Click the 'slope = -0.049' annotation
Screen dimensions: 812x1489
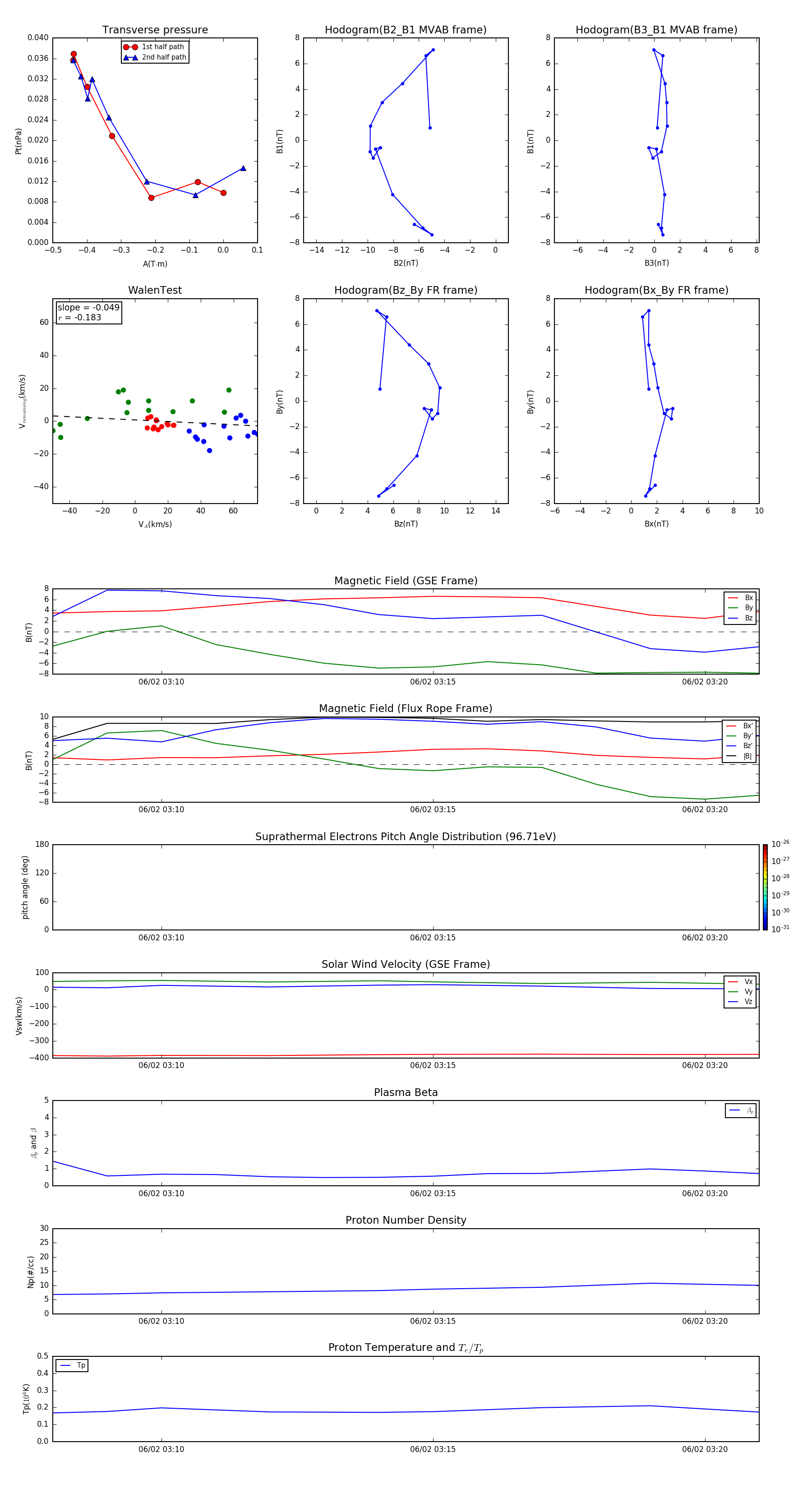[88, 308]
